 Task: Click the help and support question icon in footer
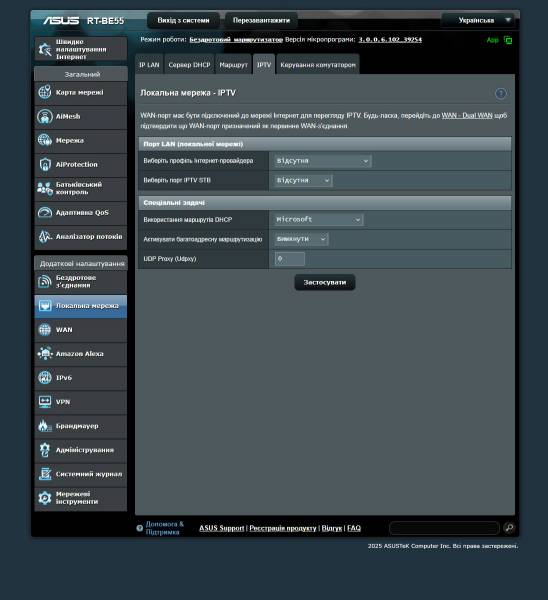(x=140, y=528)
